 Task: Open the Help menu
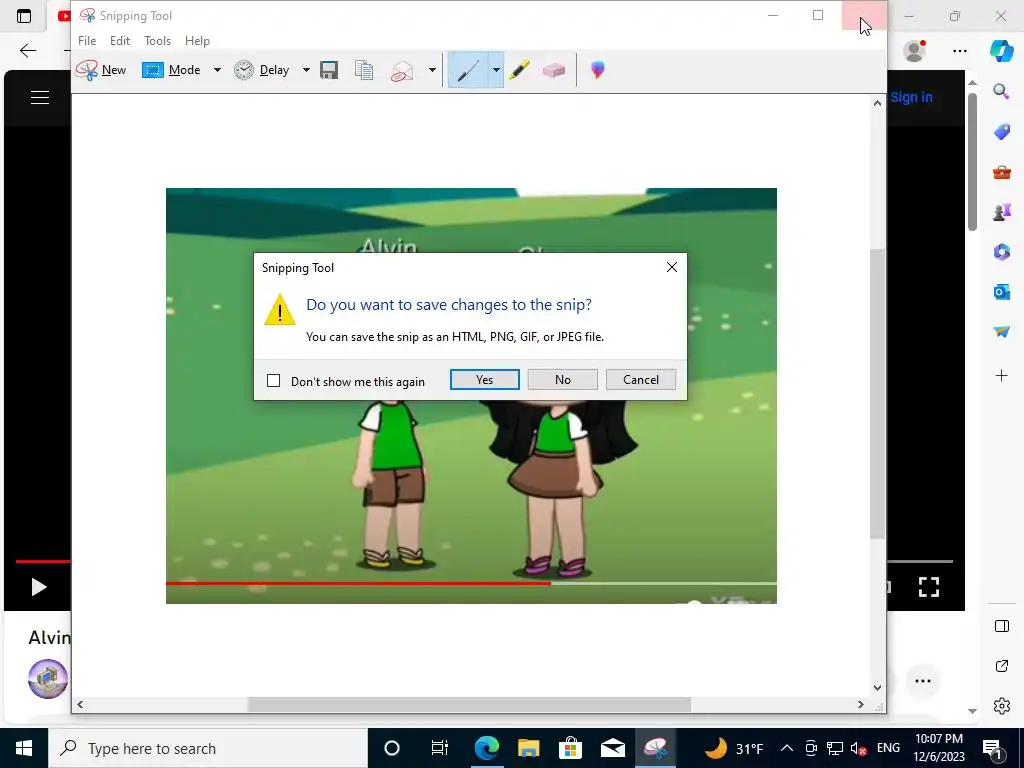point(197,40)
